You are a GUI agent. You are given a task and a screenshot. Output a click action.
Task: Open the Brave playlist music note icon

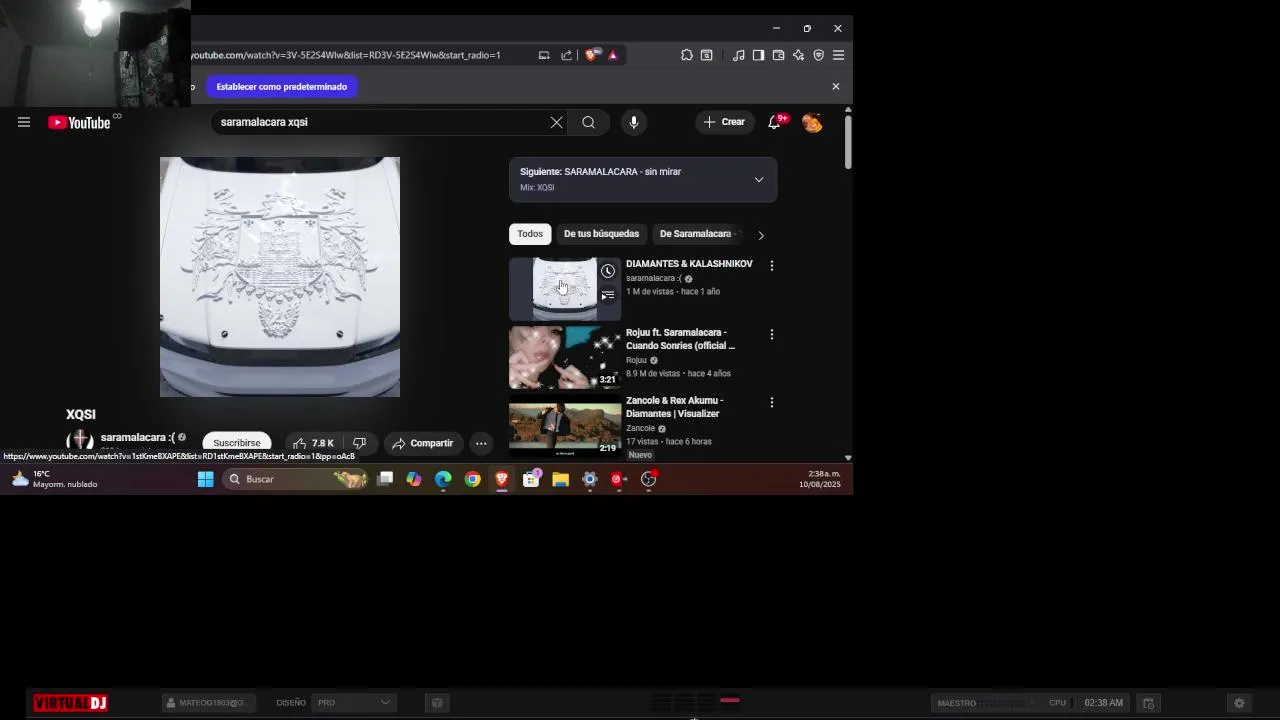[x=738, y=55]
